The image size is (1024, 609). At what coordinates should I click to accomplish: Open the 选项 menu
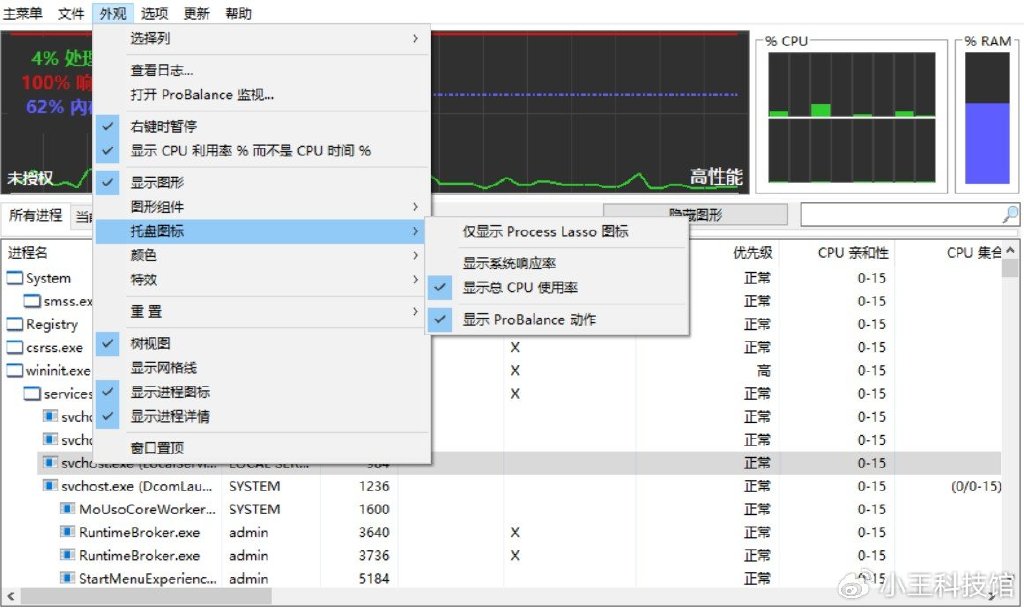click(x=154, y=13)
